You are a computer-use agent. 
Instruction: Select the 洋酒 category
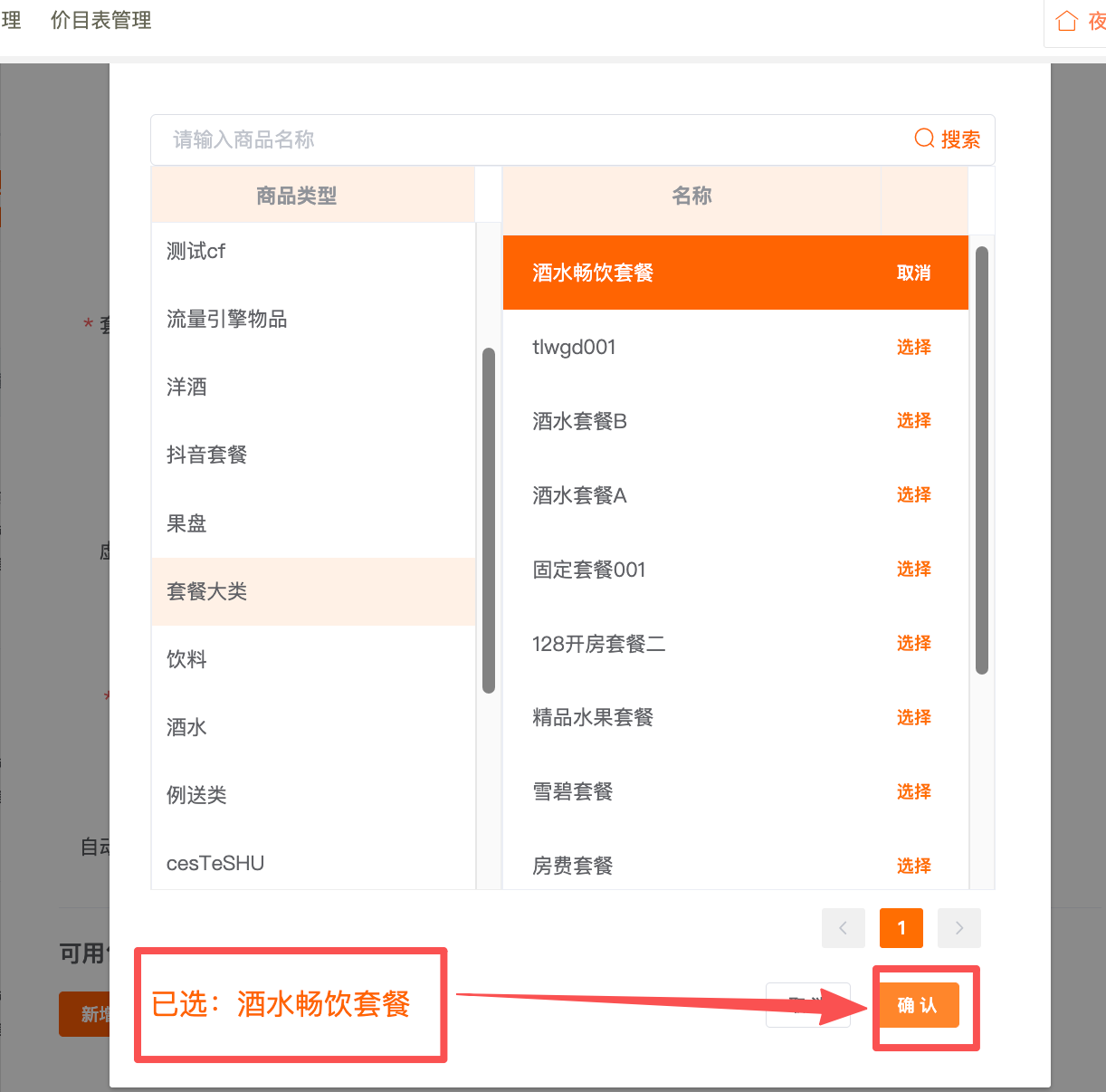click(x=186, y=387)
